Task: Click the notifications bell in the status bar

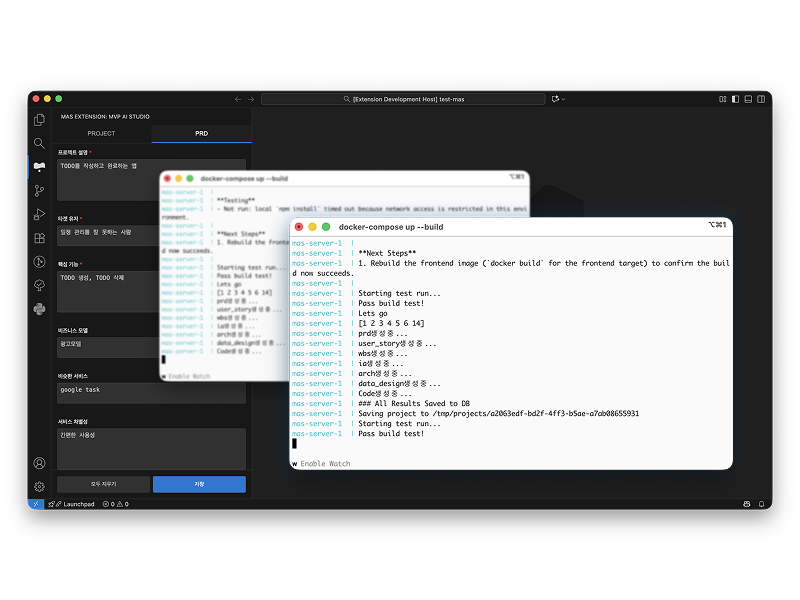Action: tap(761, 504)
